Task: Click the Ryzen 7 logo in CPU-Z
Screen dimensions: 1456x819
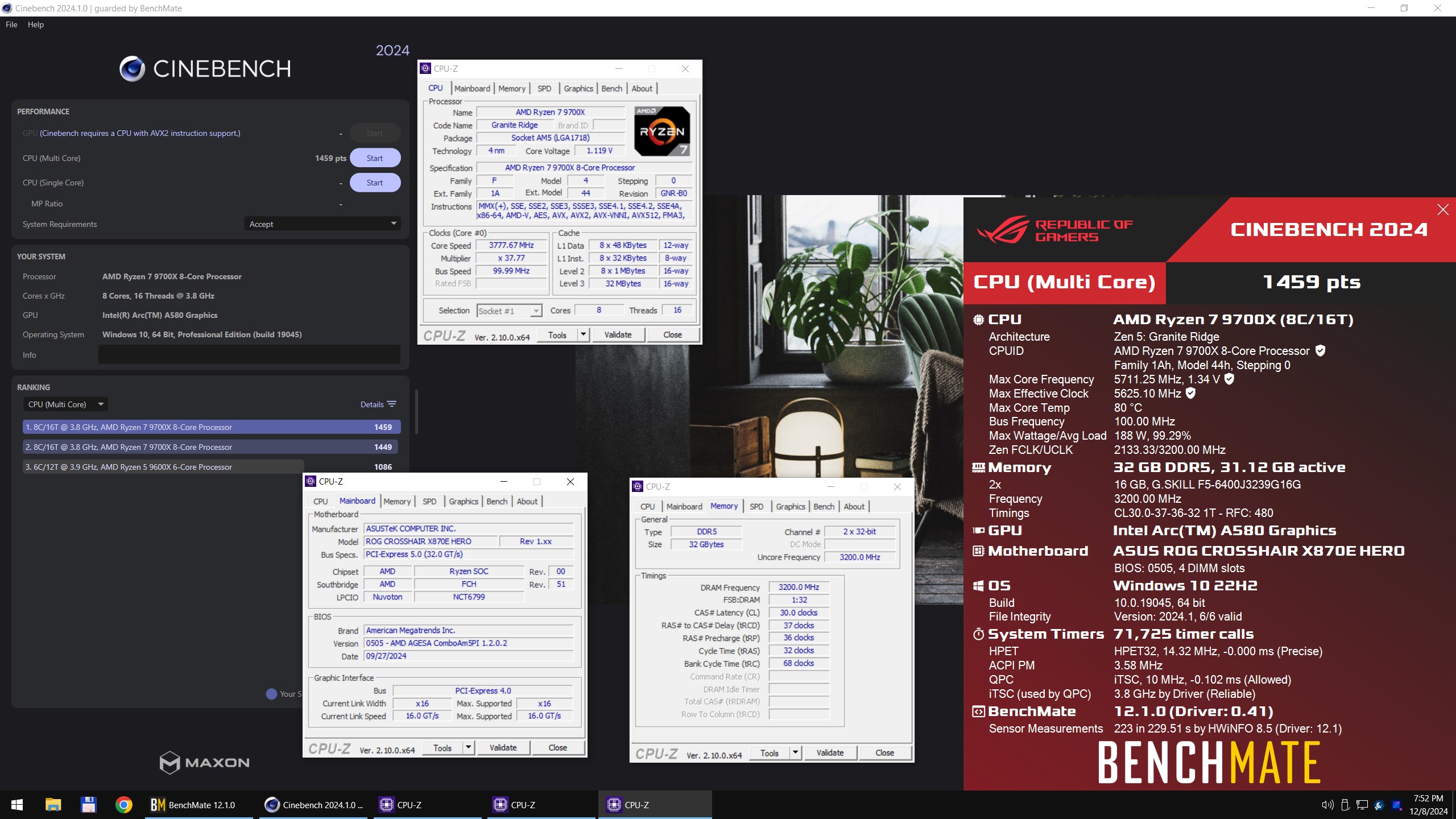Action: 662,131
